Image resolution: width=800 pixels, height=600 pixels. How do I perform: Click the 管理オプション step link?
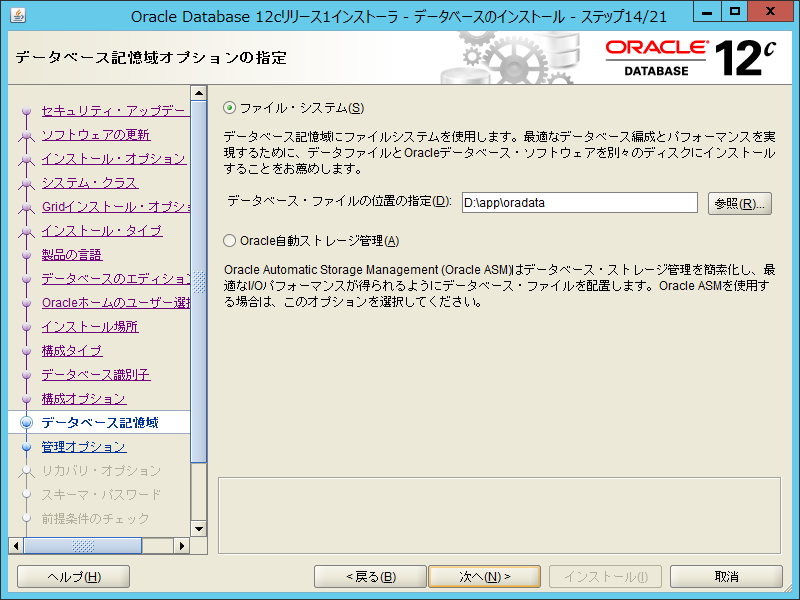(x=84, y=447)
